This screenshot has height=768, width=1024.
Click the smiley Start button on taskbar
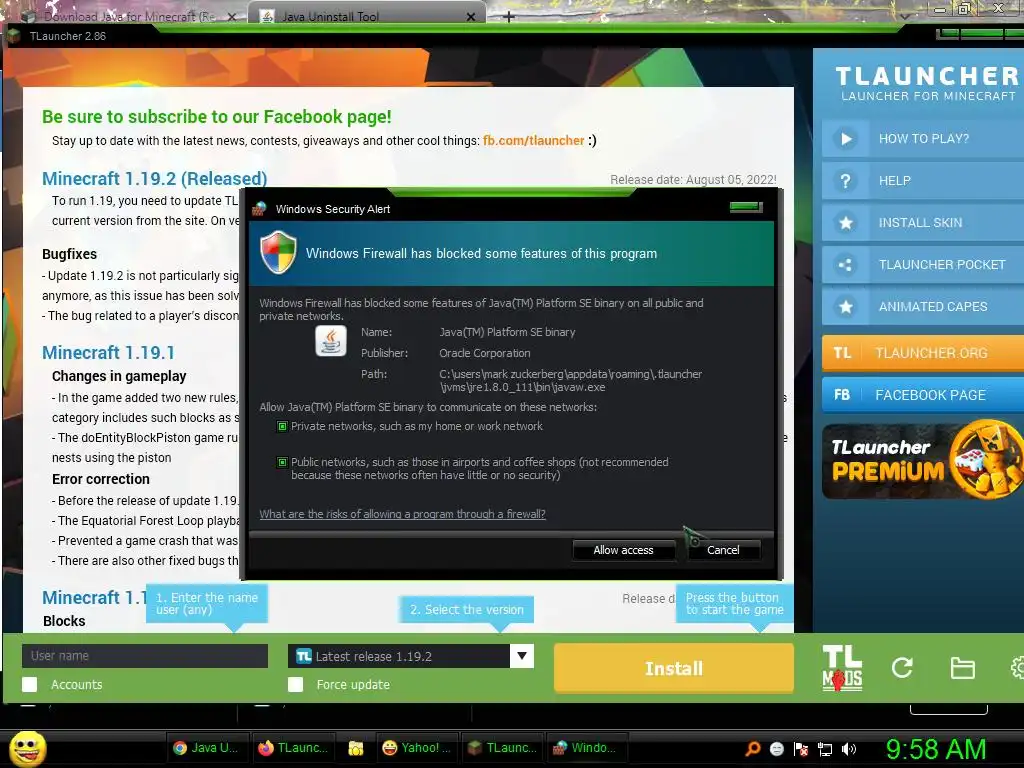tap(27, 748)
